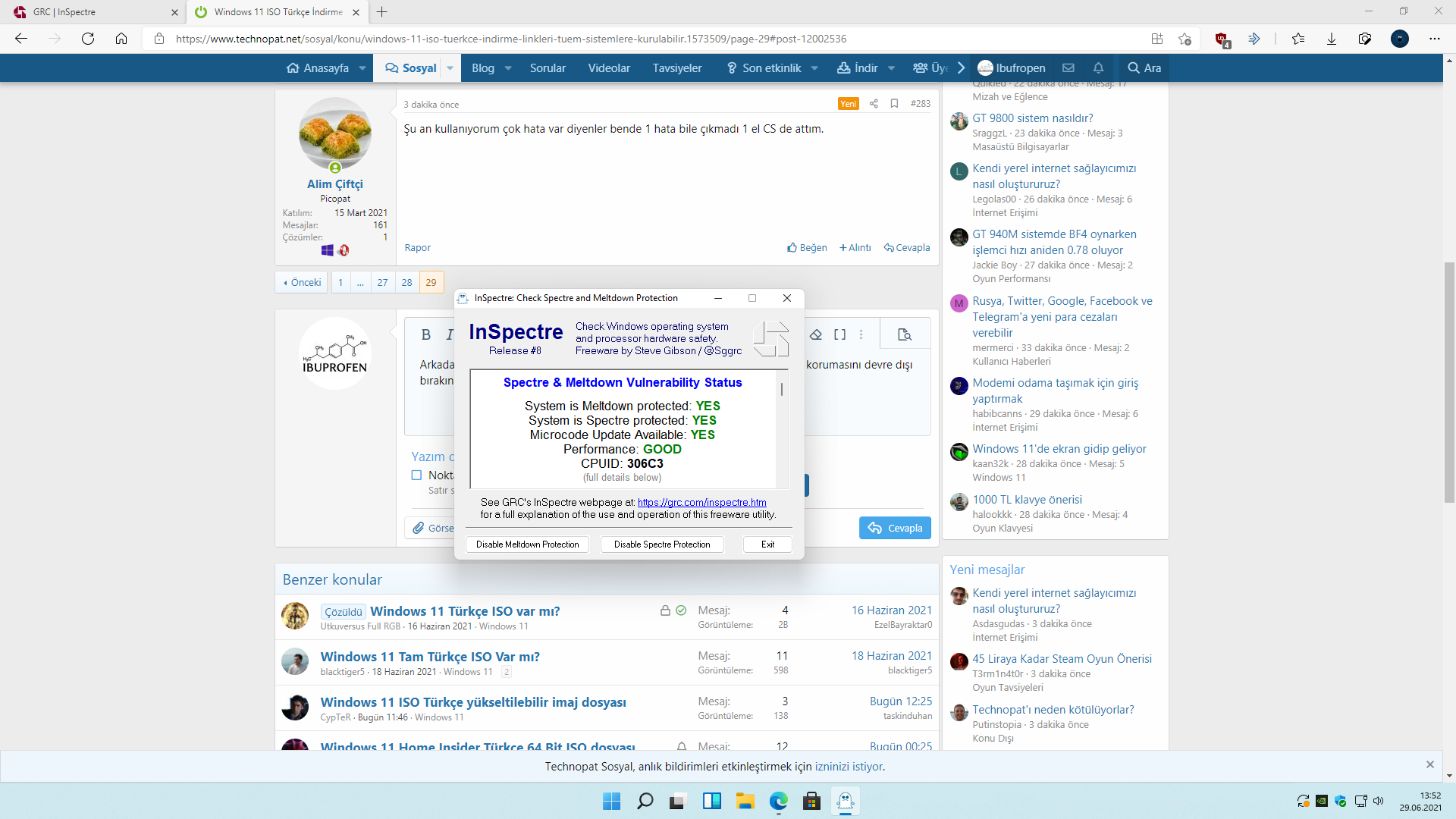
Task: Open the browser Downloads icon
Action: point(1331,39)
